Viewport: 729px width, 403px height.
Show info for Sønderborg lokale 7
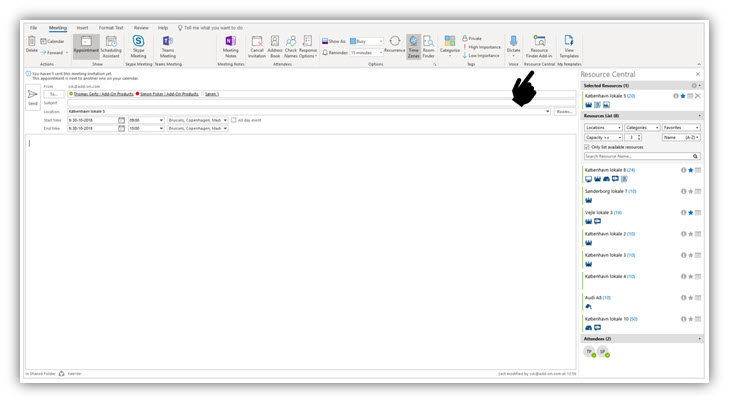[683, 192]
